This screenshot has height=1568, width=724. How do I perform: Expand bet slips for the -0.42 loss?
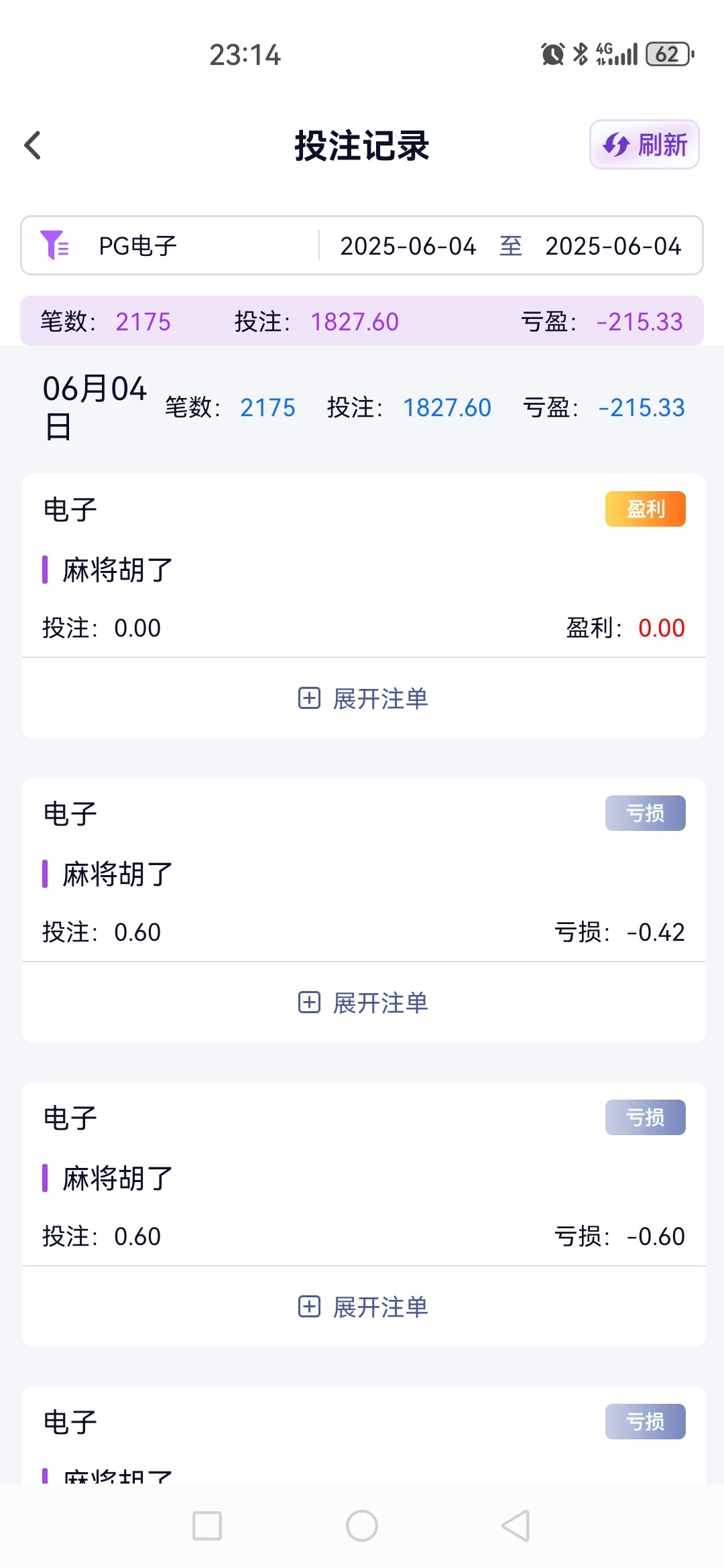coord(363,1003)
